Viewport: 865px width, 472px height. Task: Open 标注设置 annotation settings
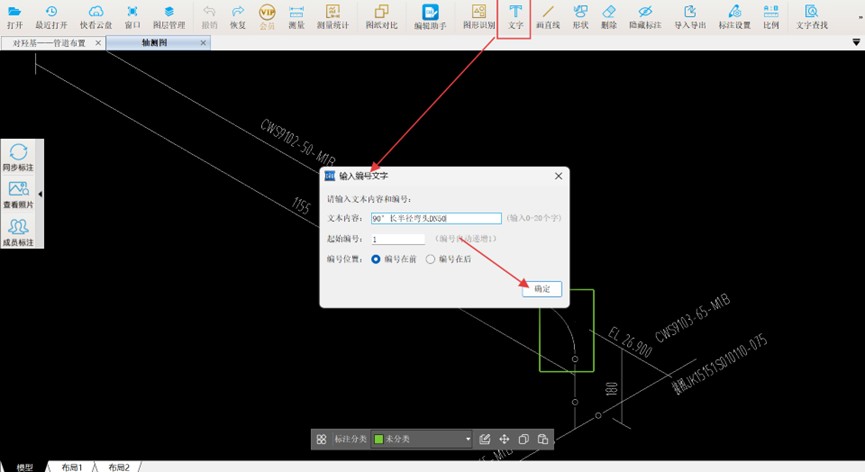734,17
